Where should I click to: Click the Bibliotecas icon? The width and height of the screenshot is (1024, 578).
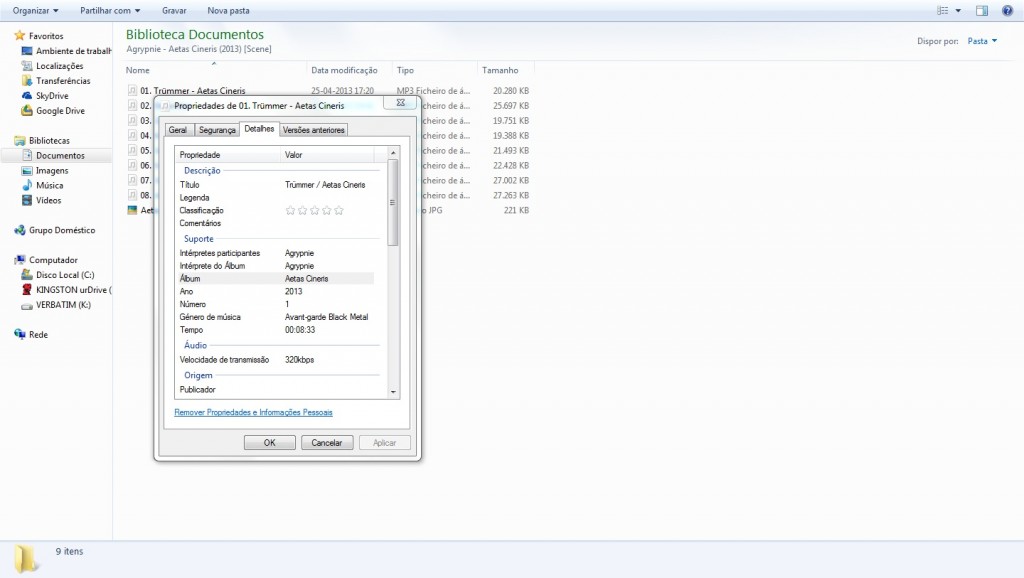(x=20, y=140)
